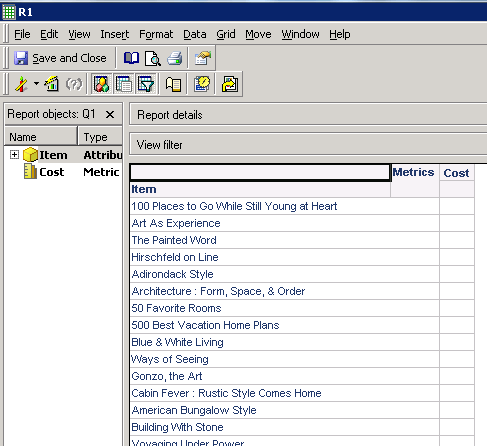The height and width of the screenshot is (446, 487).
Task: Click the run report lightning chart icon
Action: (52, 84)
